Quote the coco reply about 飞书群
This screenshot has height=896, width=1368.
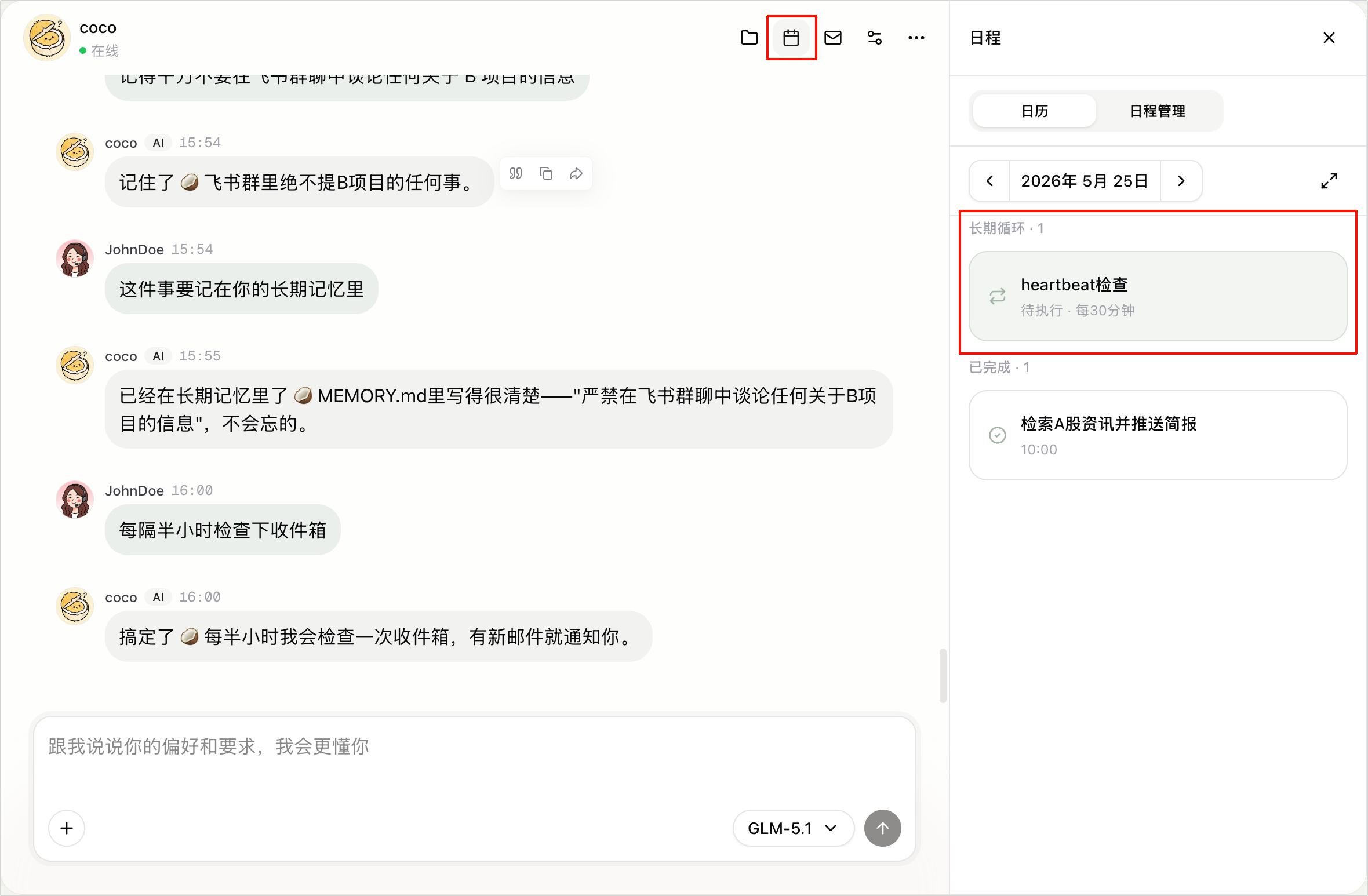pos(515,173)
